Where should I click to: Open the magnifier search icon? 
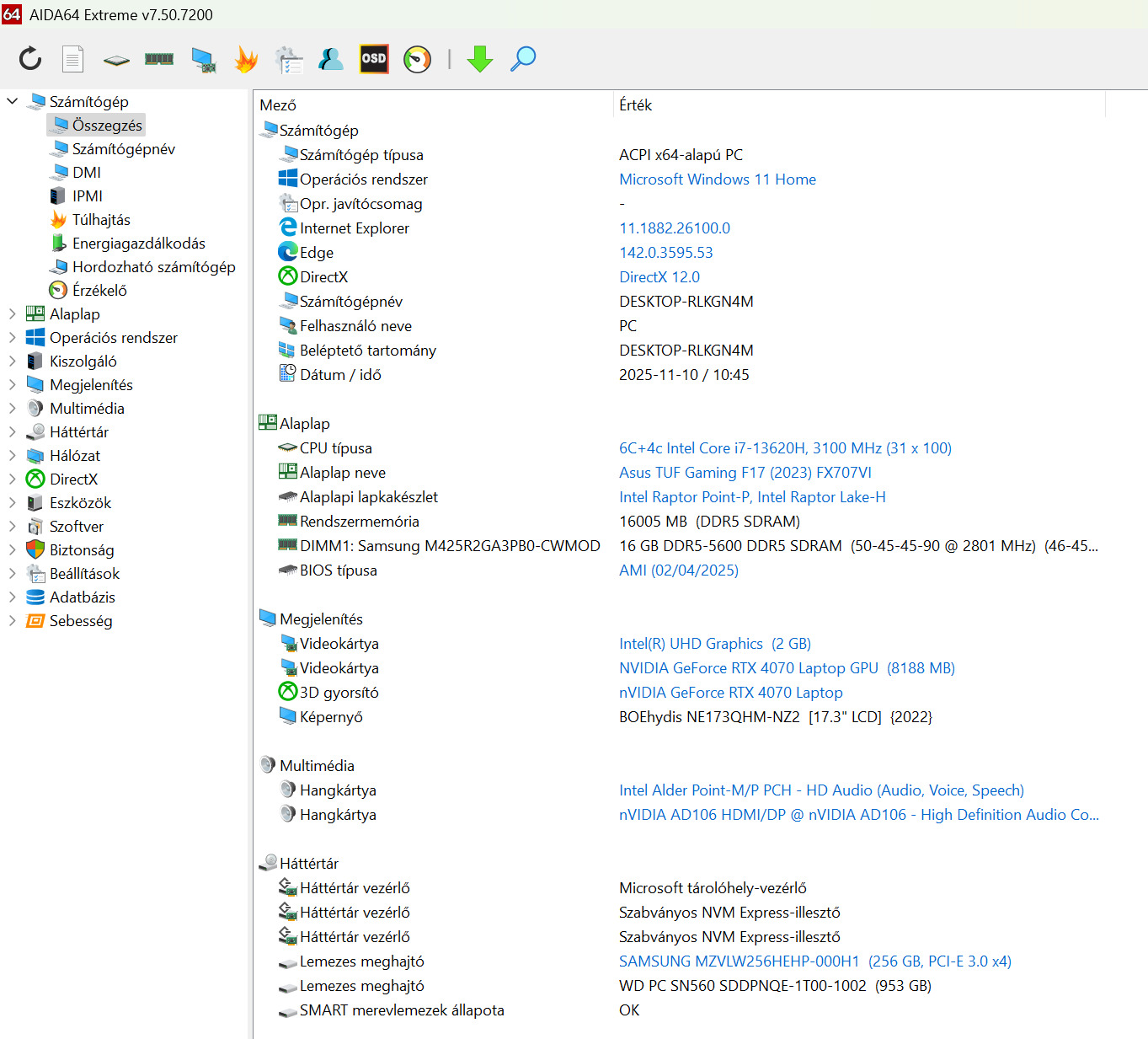point(523,59)
